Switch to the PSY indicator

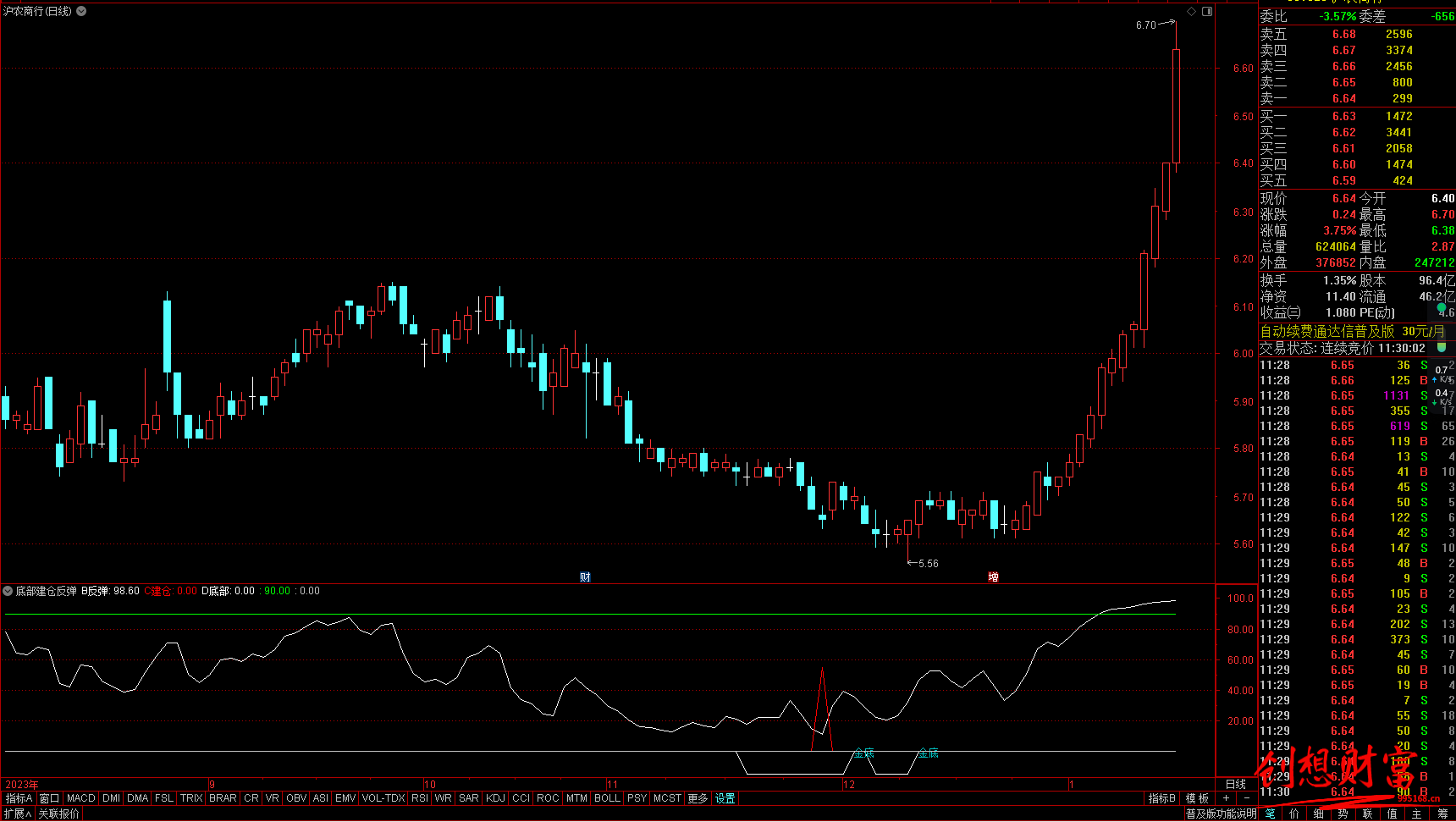click(637, 798)
